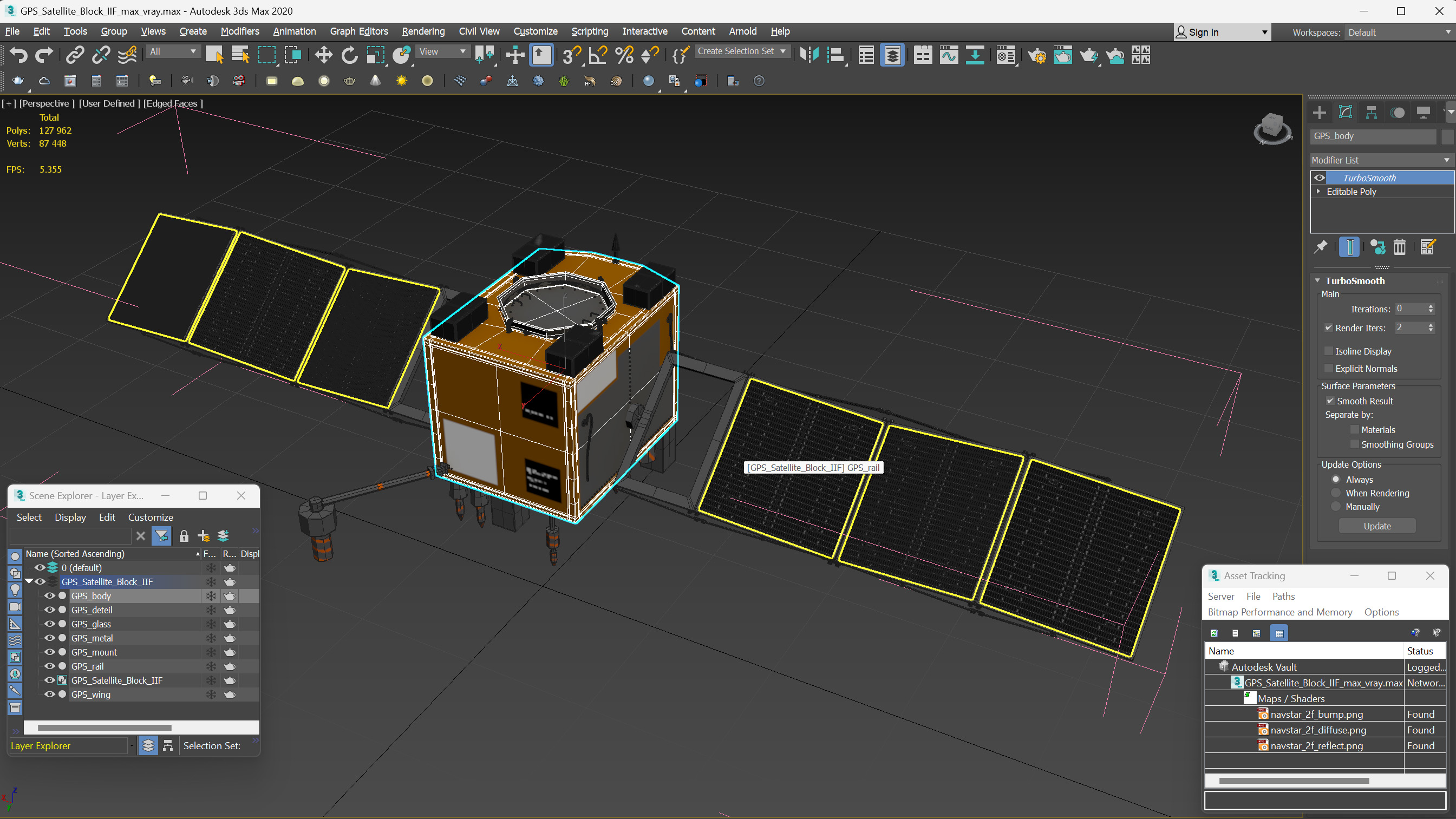The height and width of the screenshot is (819, 1456).
Task: Open Render Setup teapot icon
Action: tap(1036, 55)
